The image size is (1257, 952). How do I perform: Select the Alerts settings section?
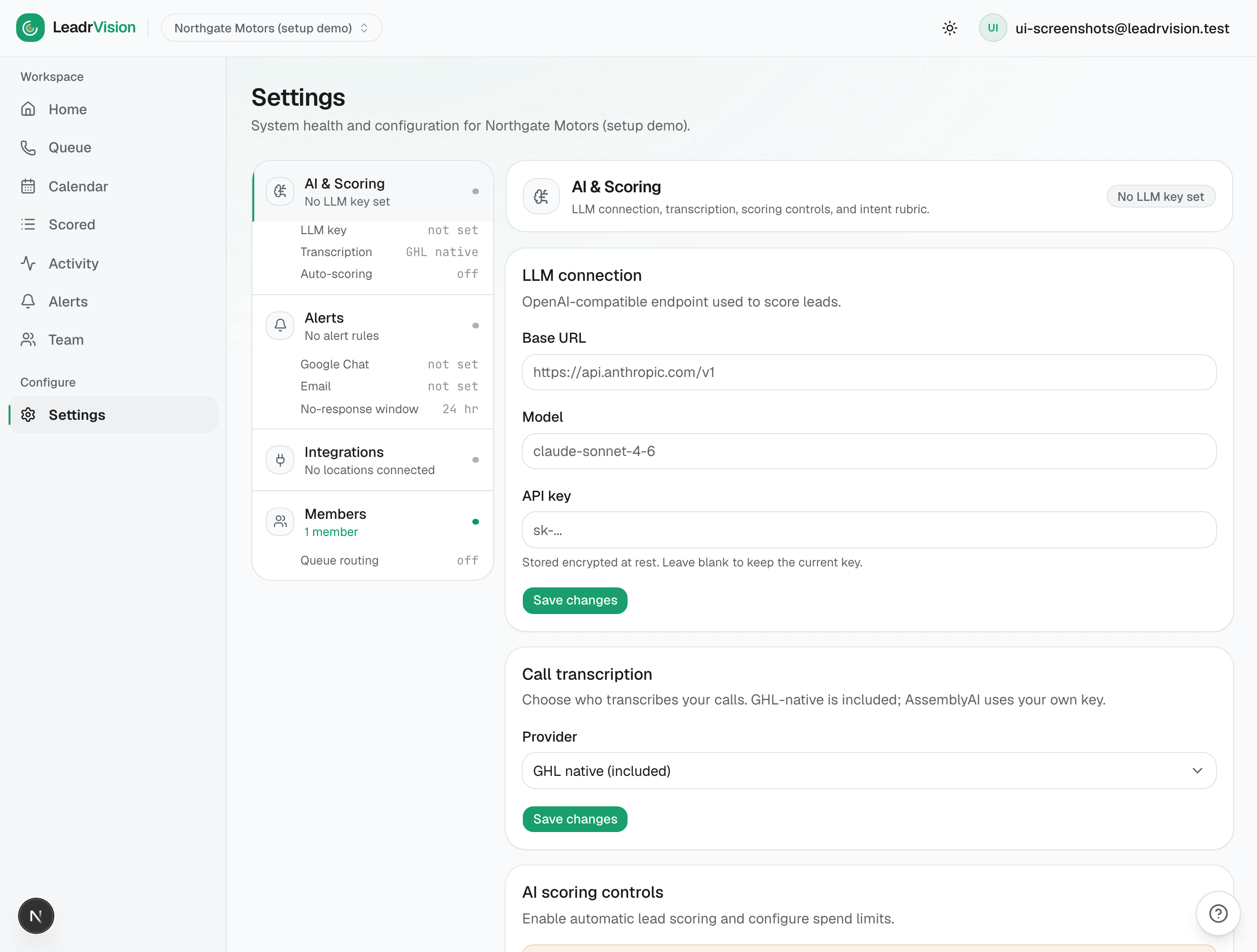[373, 326]
